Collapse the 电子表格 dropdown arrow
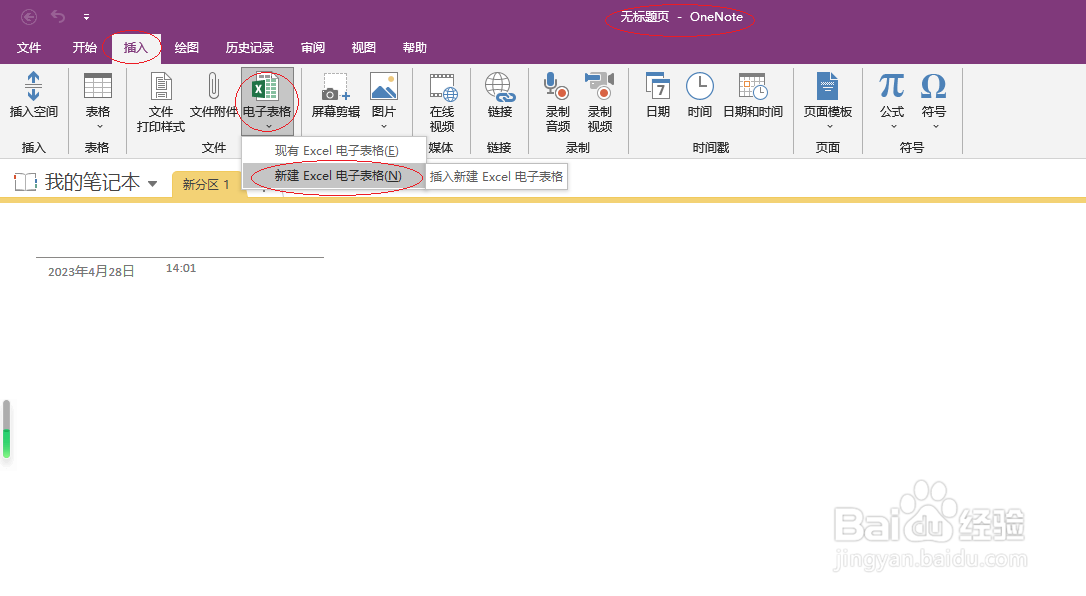This screenshot has height=596, width=1086. coord(268,127)
